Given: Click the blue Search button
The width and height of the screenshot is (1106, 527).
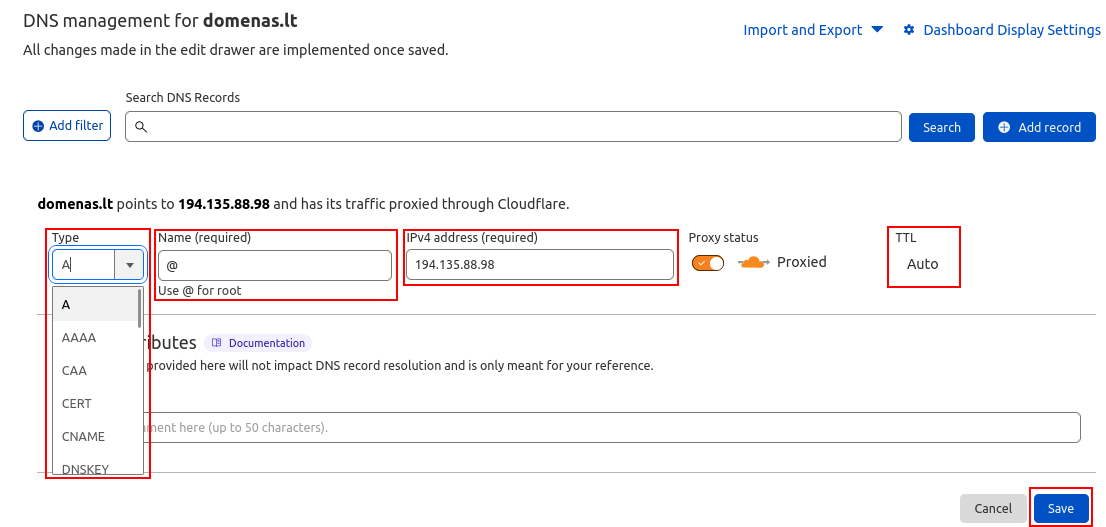Looking at the screenshot, I should pos(941,127).
